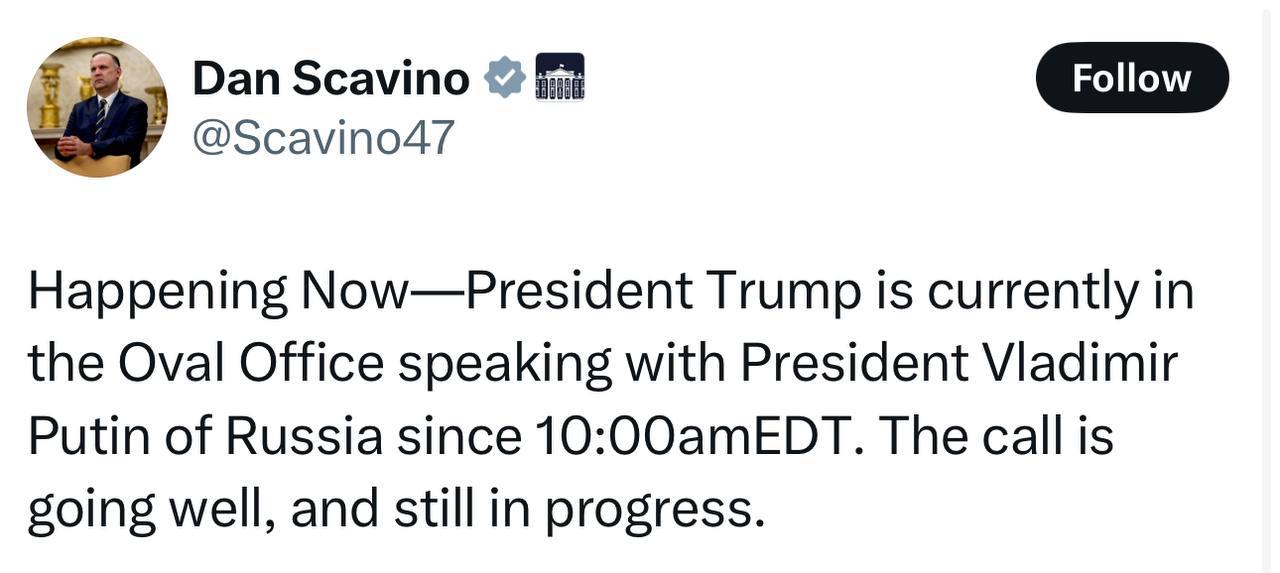This screenshot has width=1280, height=573.
Task: Click the @Scavino47 handle
Action: (x=323, y=137)
